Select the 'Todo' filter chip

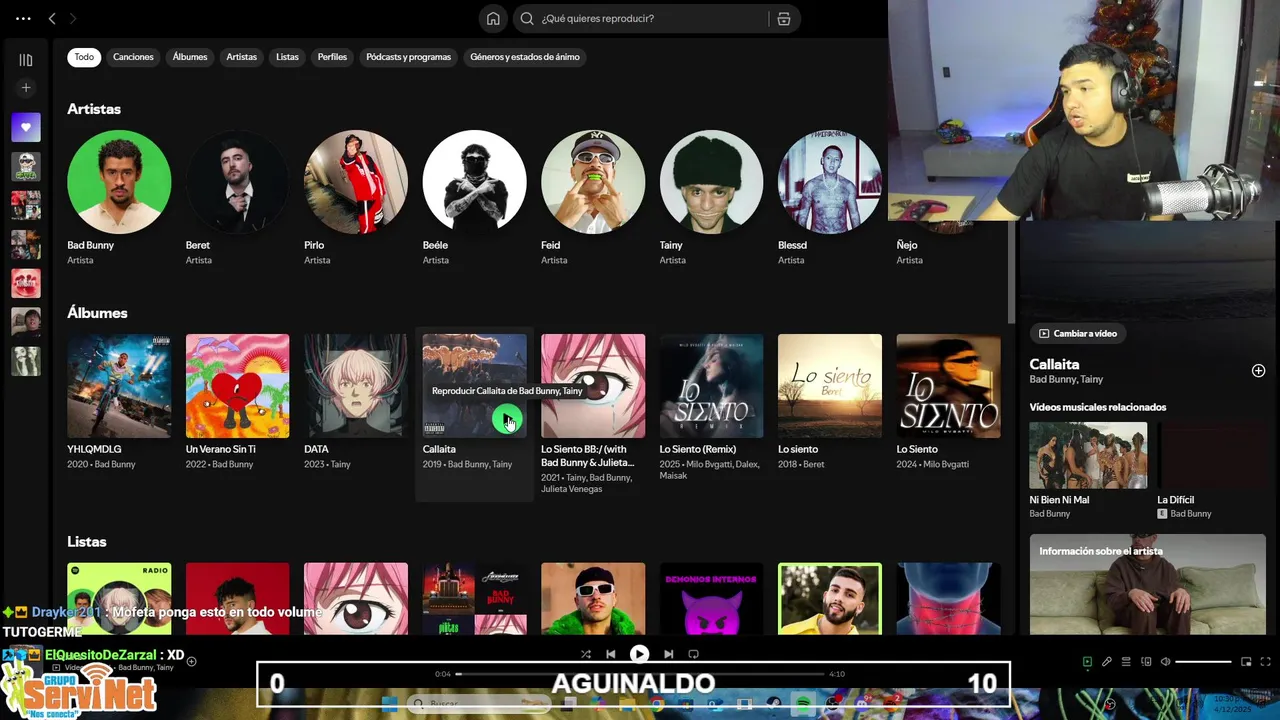[84, 57]
